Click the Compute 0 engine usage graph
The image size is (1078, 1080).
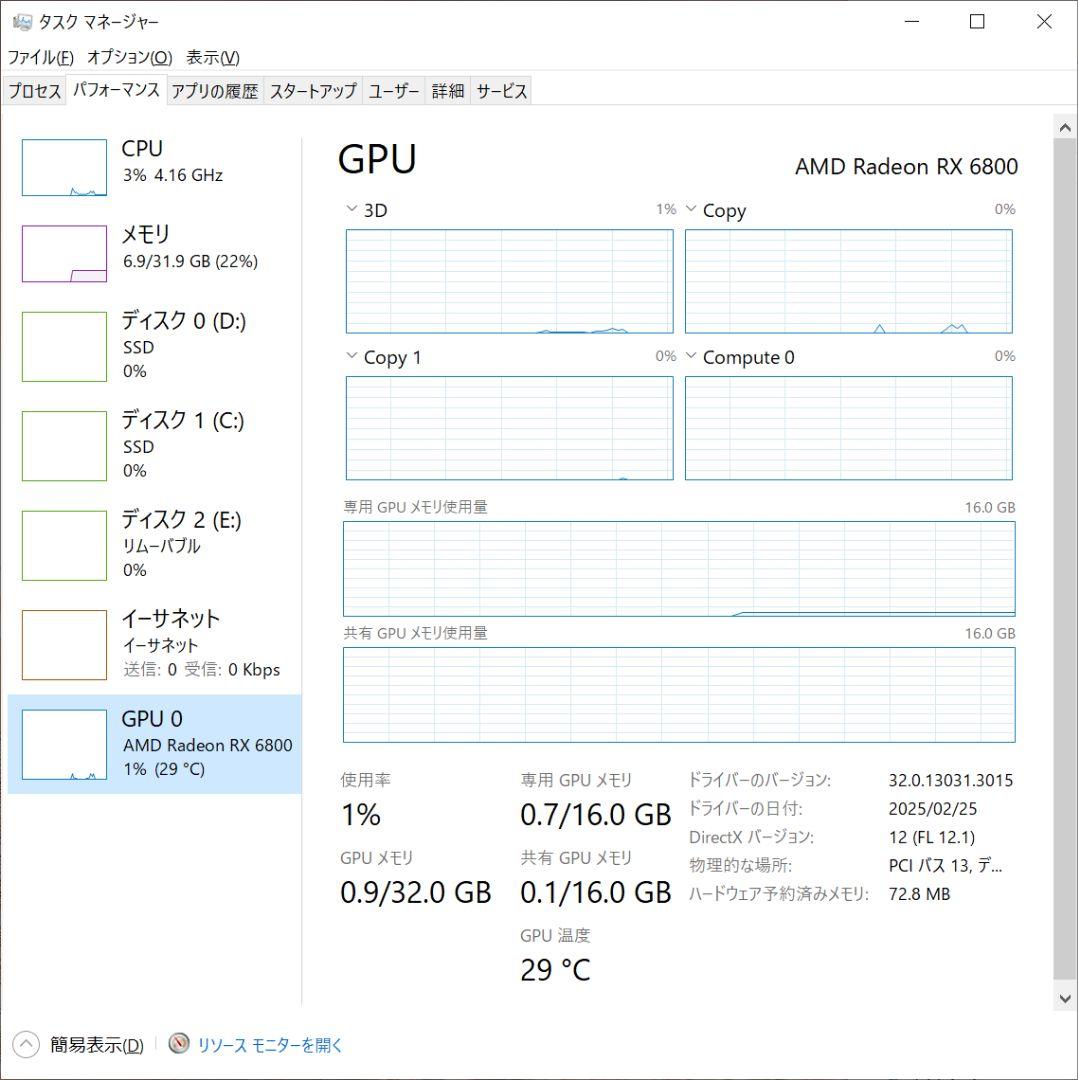tap(849, 428)
